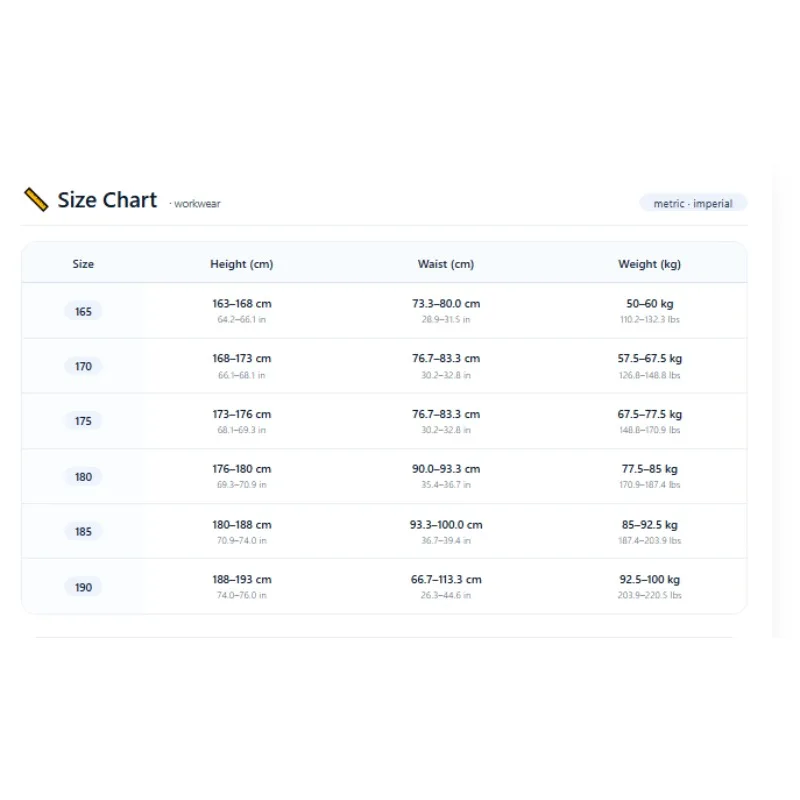Click the 66.7–113.3 cm waist value
Image resolution: width=800 pixels, height=800 pixels.
point(446,580)
